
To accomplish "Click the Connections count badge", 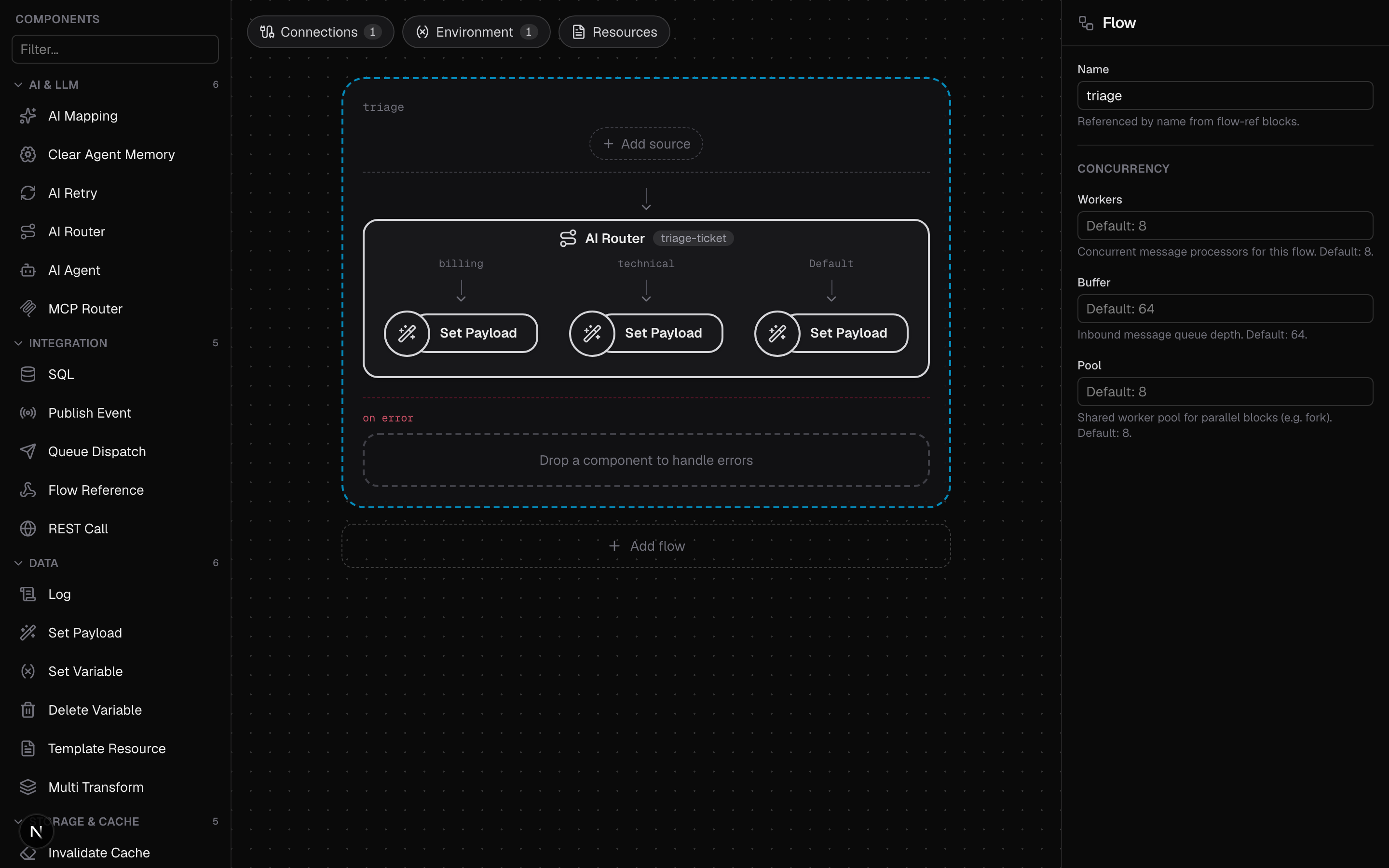I will click(372, 31).
